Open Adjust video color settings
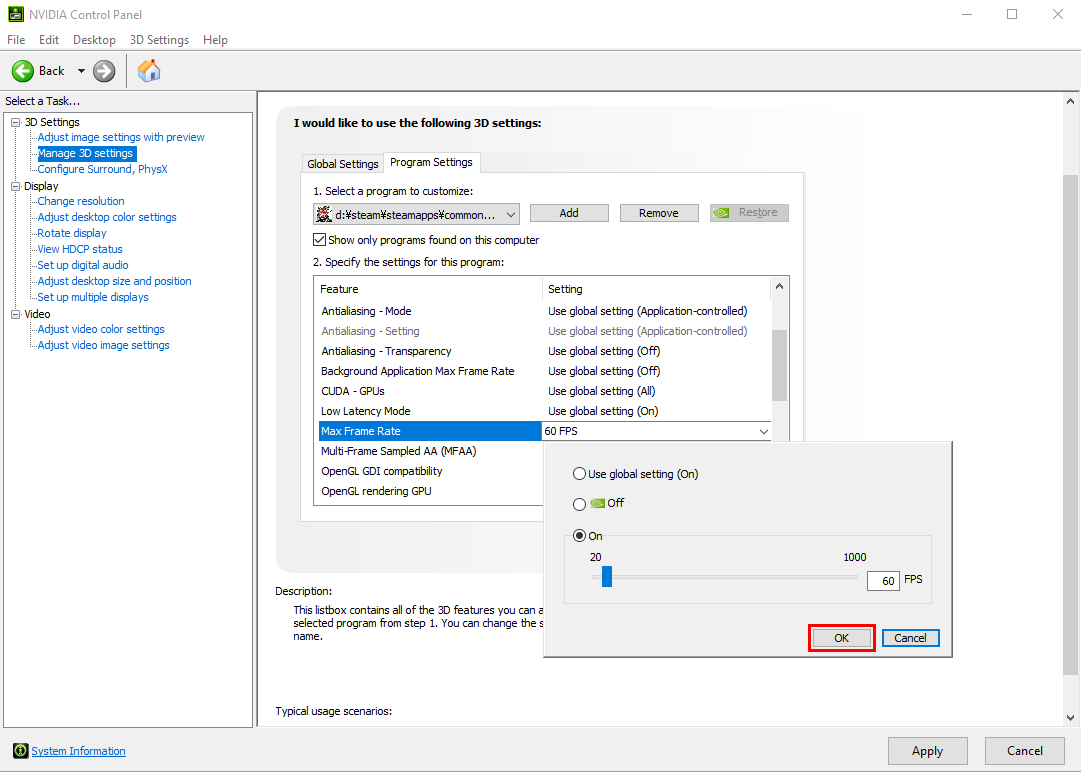 click(101, 329)
